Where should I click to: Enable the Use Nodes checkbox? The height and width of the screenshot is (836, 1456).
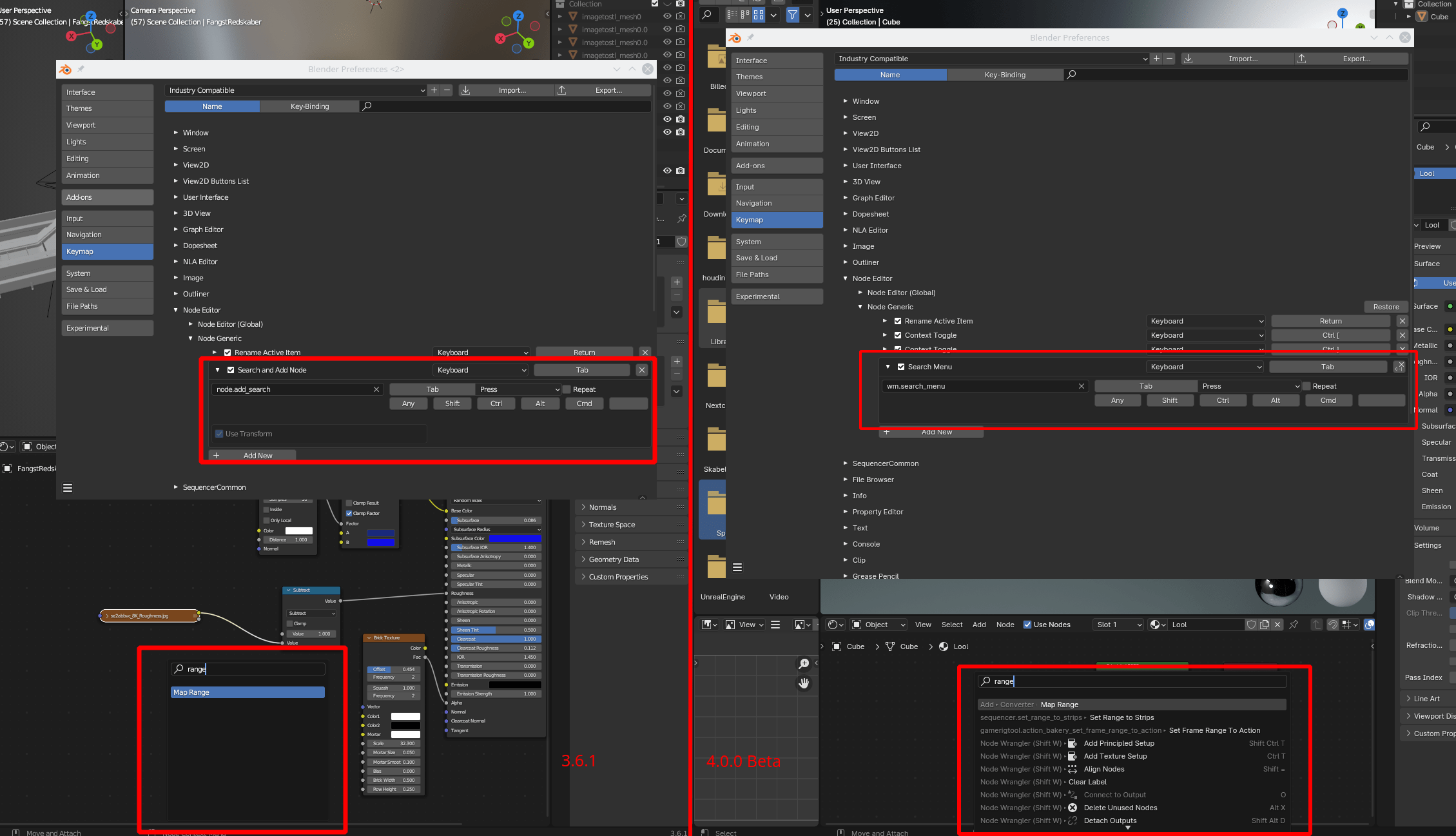1026,624
